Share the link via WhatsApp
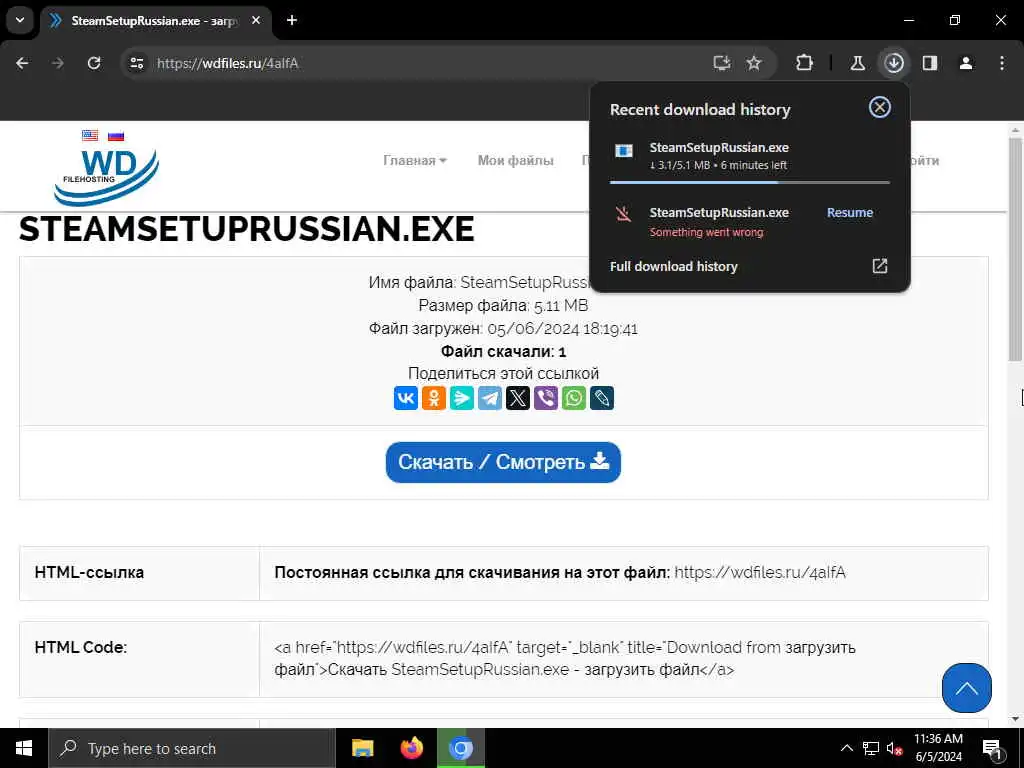This screenshot has width=1024, height=768. (x=574, y=398)
